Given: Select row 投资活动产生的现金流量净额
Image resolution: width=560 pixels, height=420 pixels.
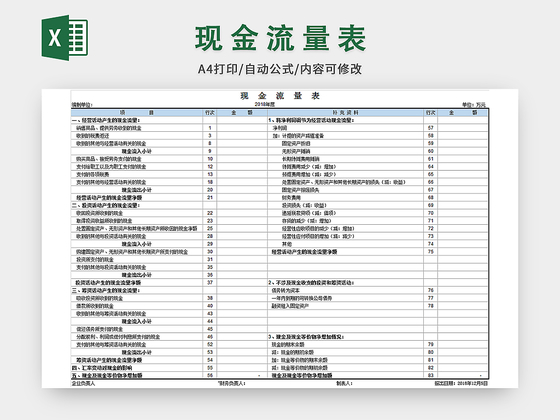Looking at the screenshot, I should click(109, 283).
